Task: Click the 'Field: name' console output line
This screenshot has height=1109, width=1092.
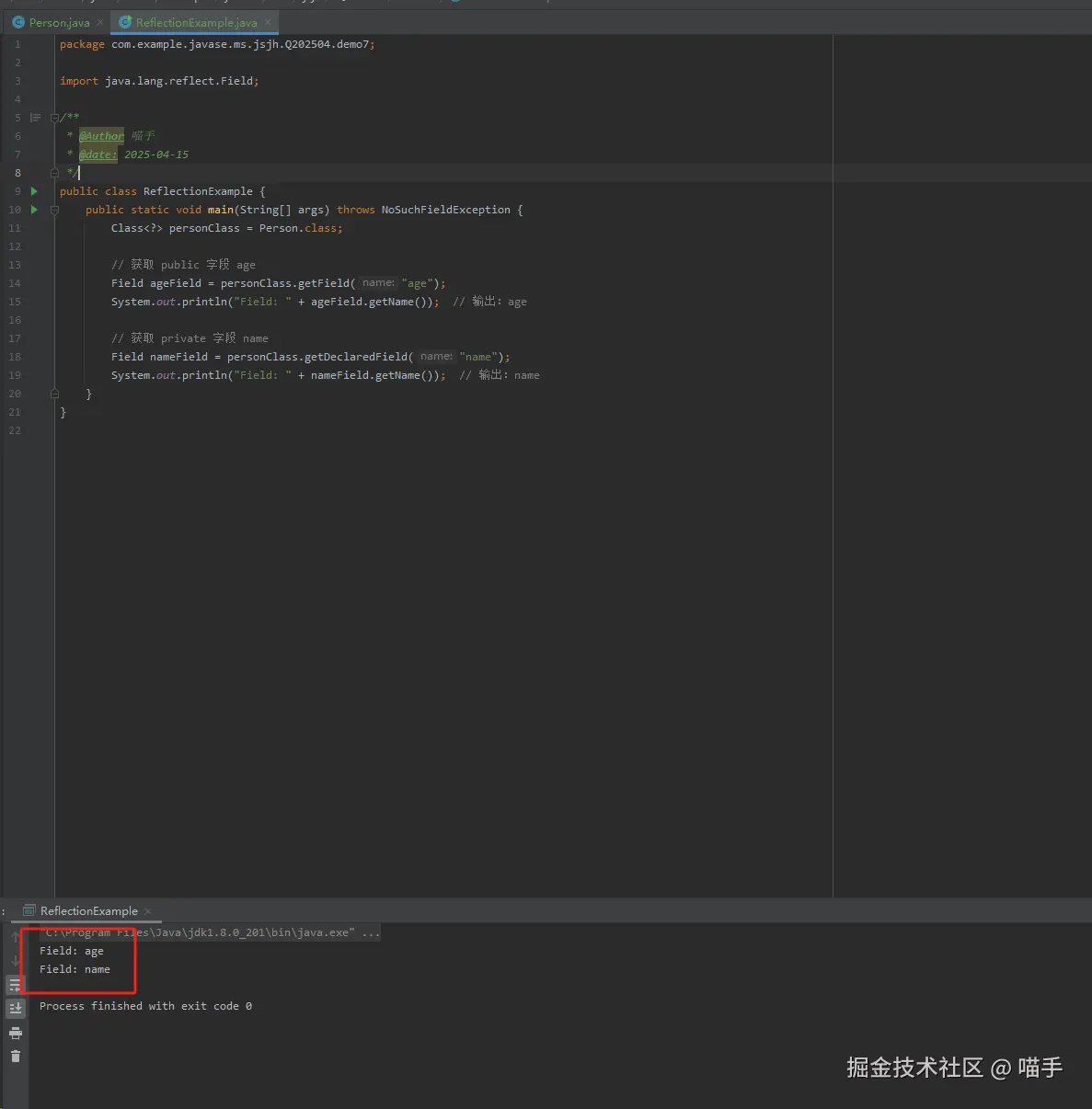Action: 75,969
